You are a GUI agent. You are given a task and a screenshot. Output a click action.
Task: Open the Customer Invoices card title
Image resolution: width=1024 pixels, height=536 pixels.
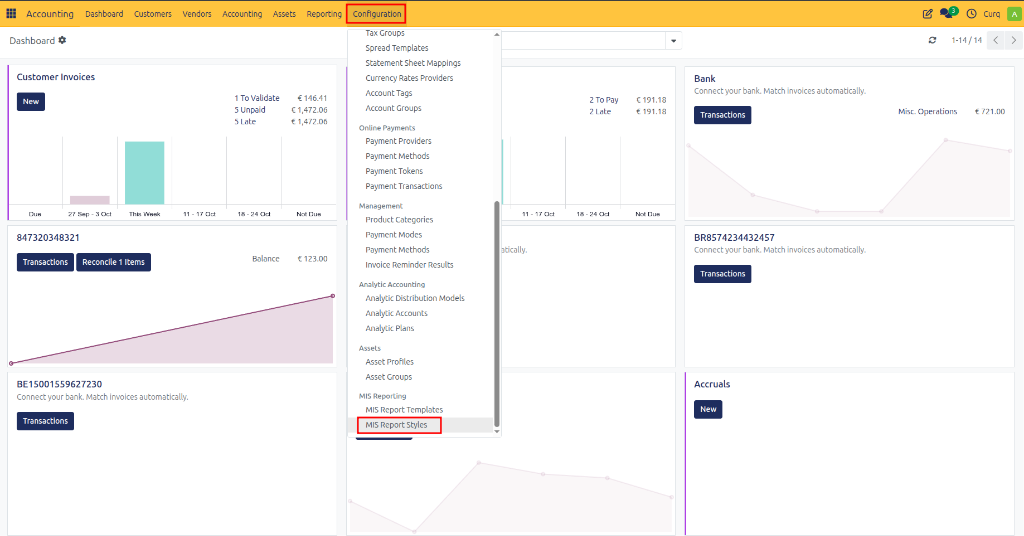pos(56,76)
